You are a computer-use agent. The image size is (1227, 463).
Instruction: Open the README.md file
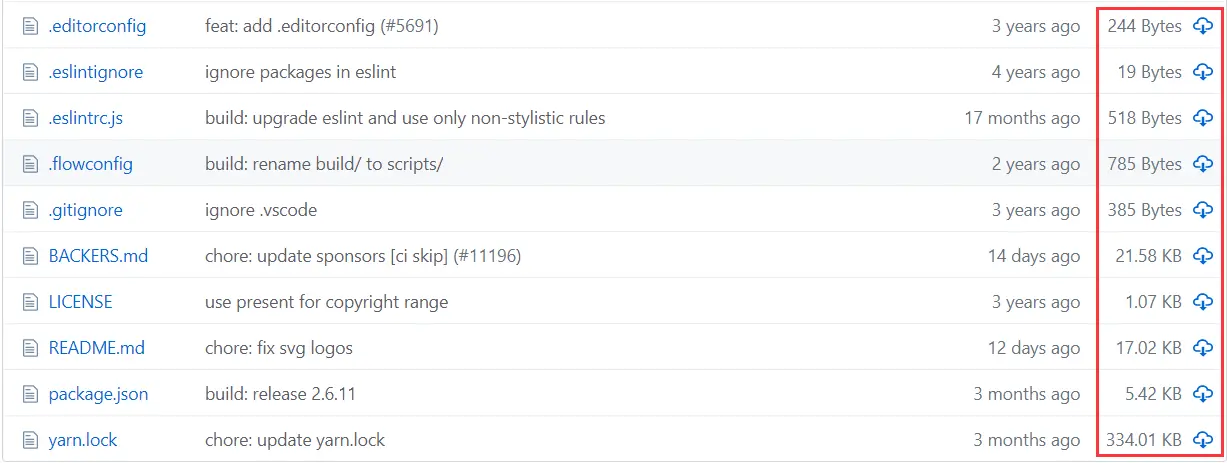(96, 348)
